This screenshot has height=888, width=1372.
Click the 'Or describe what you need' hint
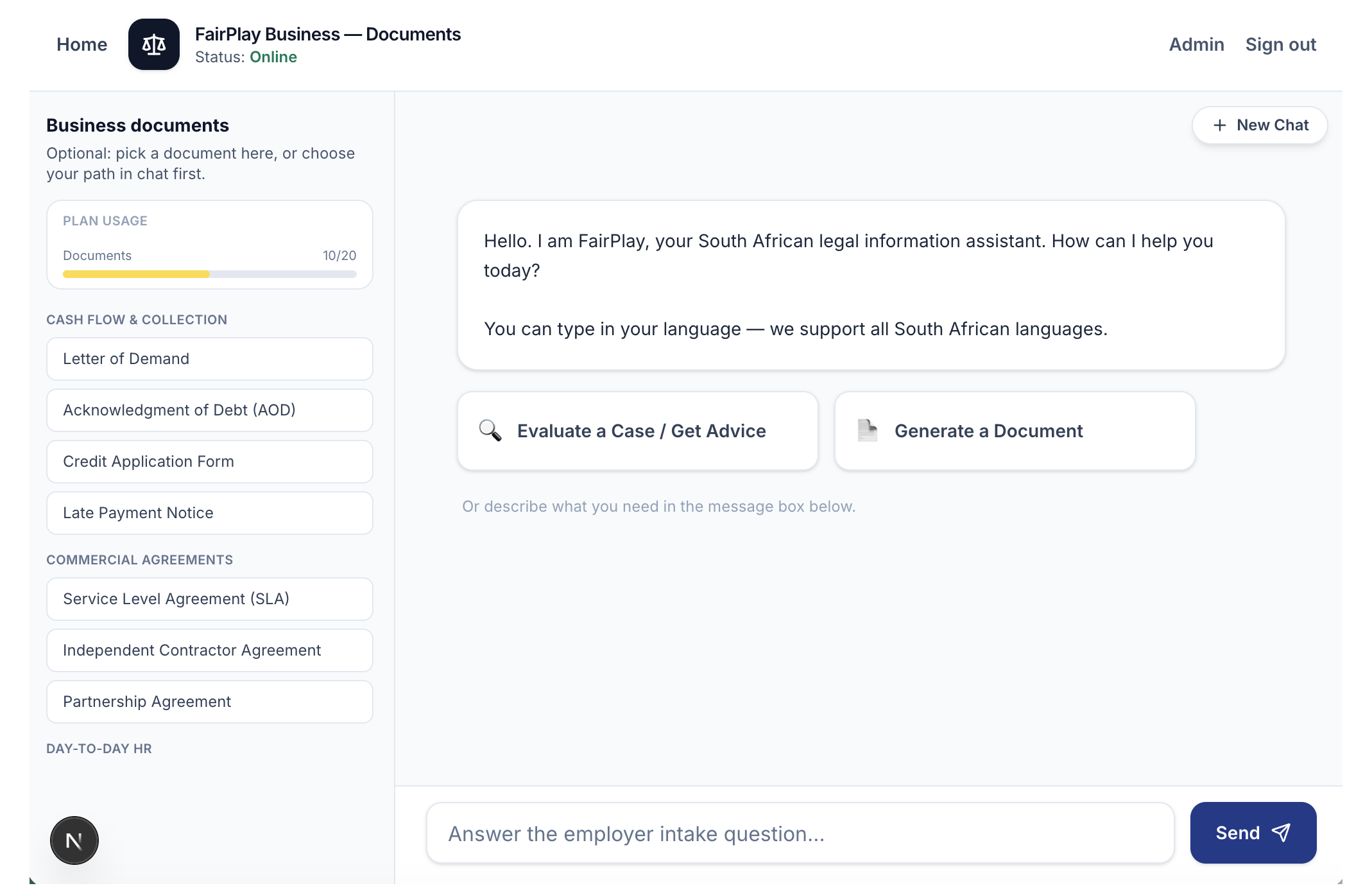tap(659, 507)
